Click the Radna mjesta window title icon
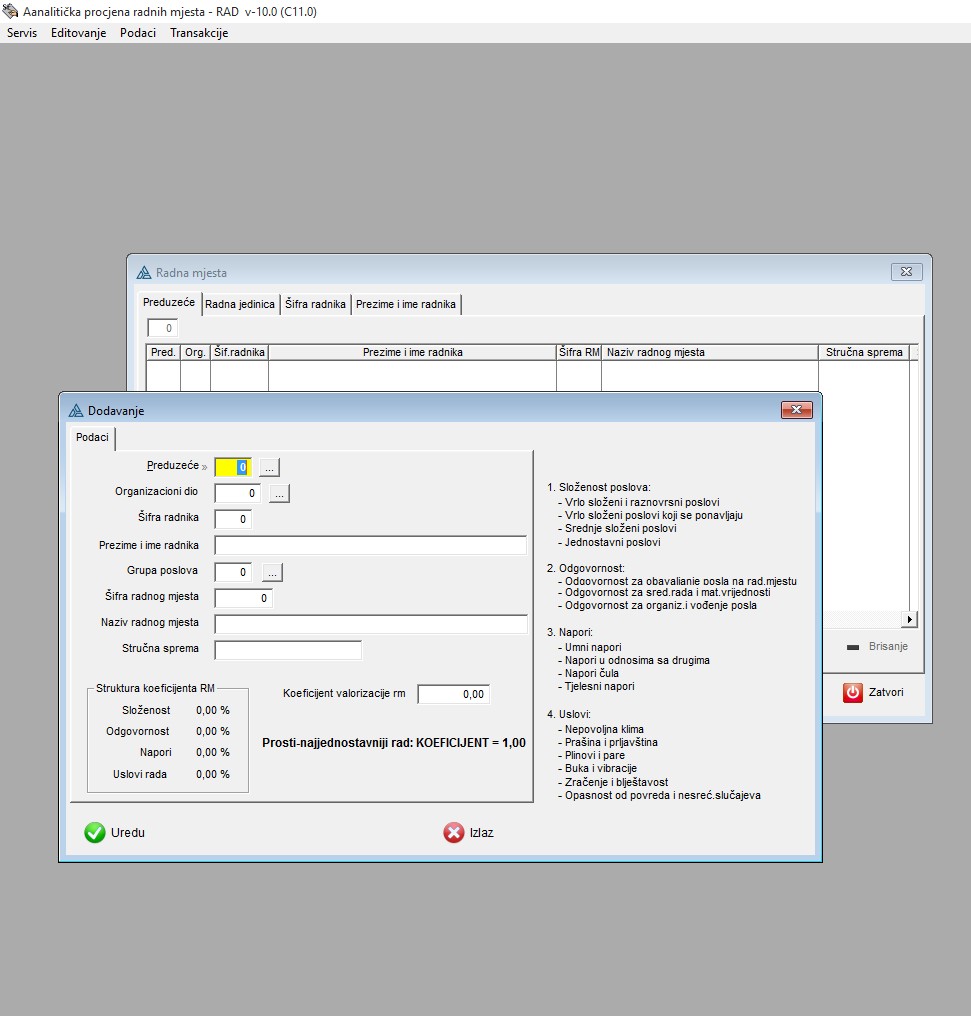Viewport: 971px width, 1016px height. coord(144,272)
